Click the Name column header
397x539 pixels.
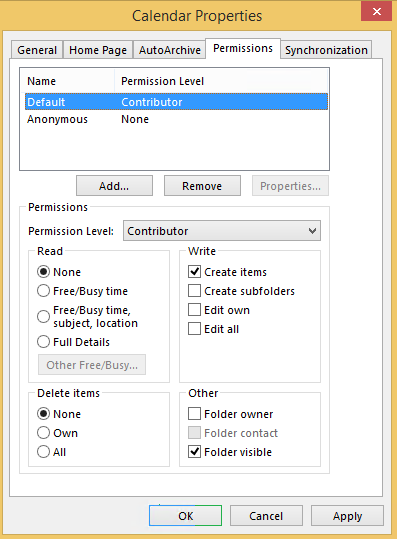pyautogui.click(x=67, y=81)
